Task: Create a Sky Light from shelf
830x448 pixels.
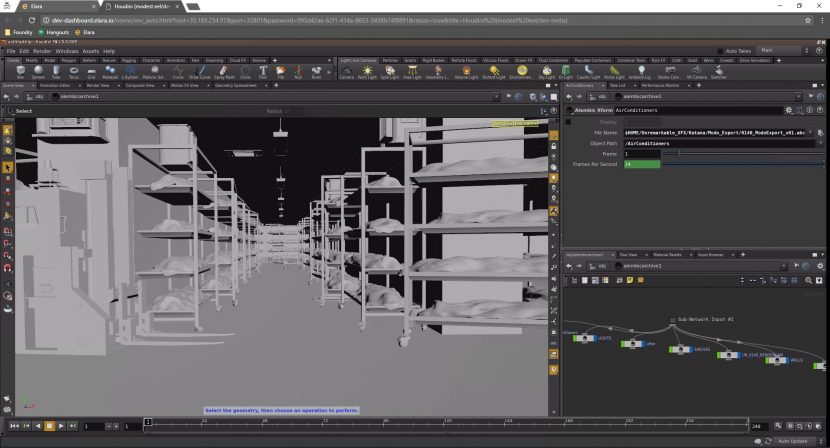Action: pos(547,72)
